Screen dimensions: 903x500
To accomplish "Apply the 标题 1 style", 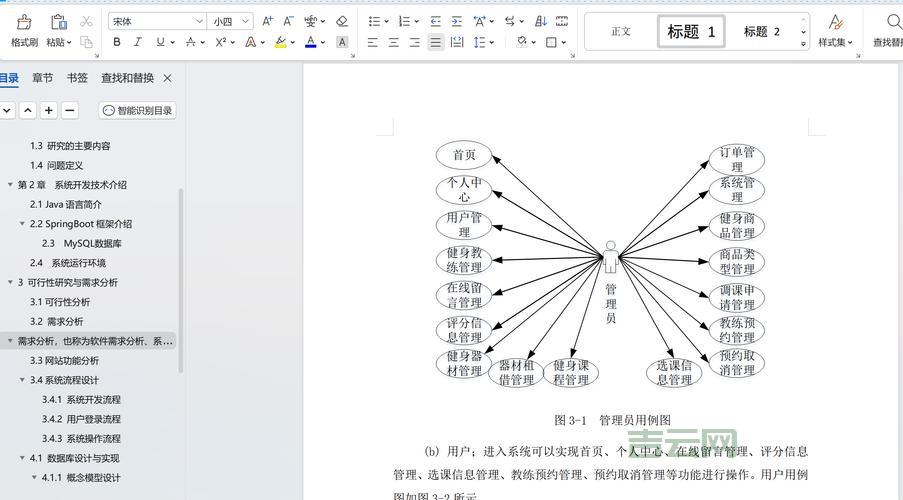I will 691,31.
